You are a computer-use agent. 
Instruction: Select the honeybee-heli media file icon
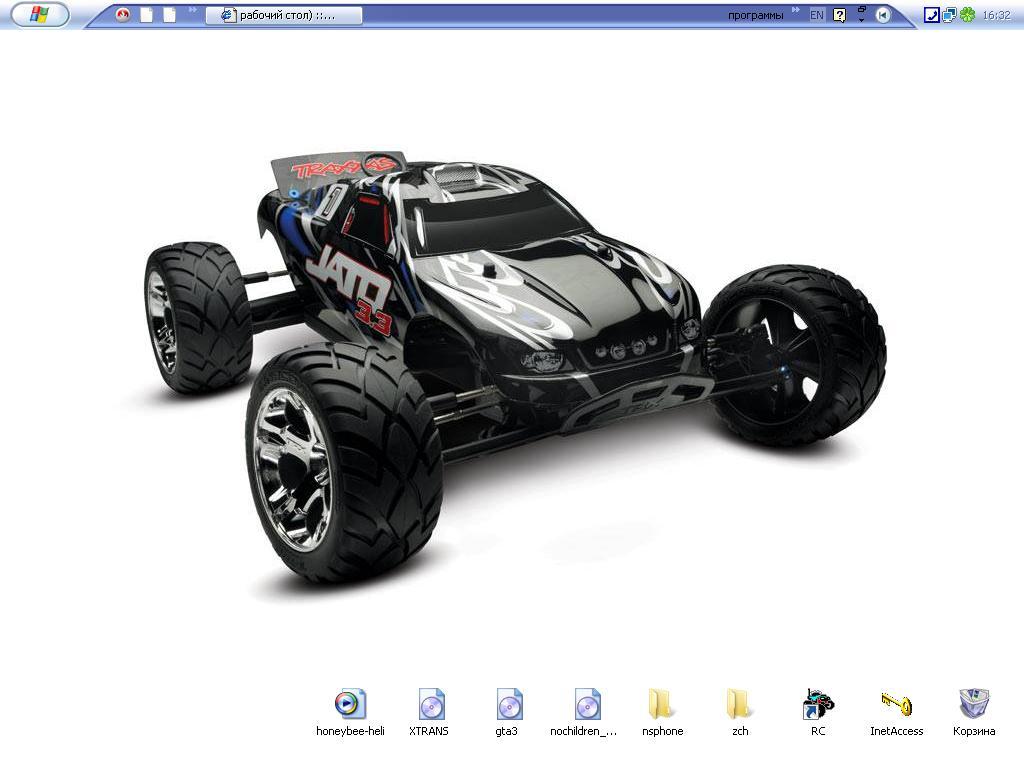coord(350,704)
